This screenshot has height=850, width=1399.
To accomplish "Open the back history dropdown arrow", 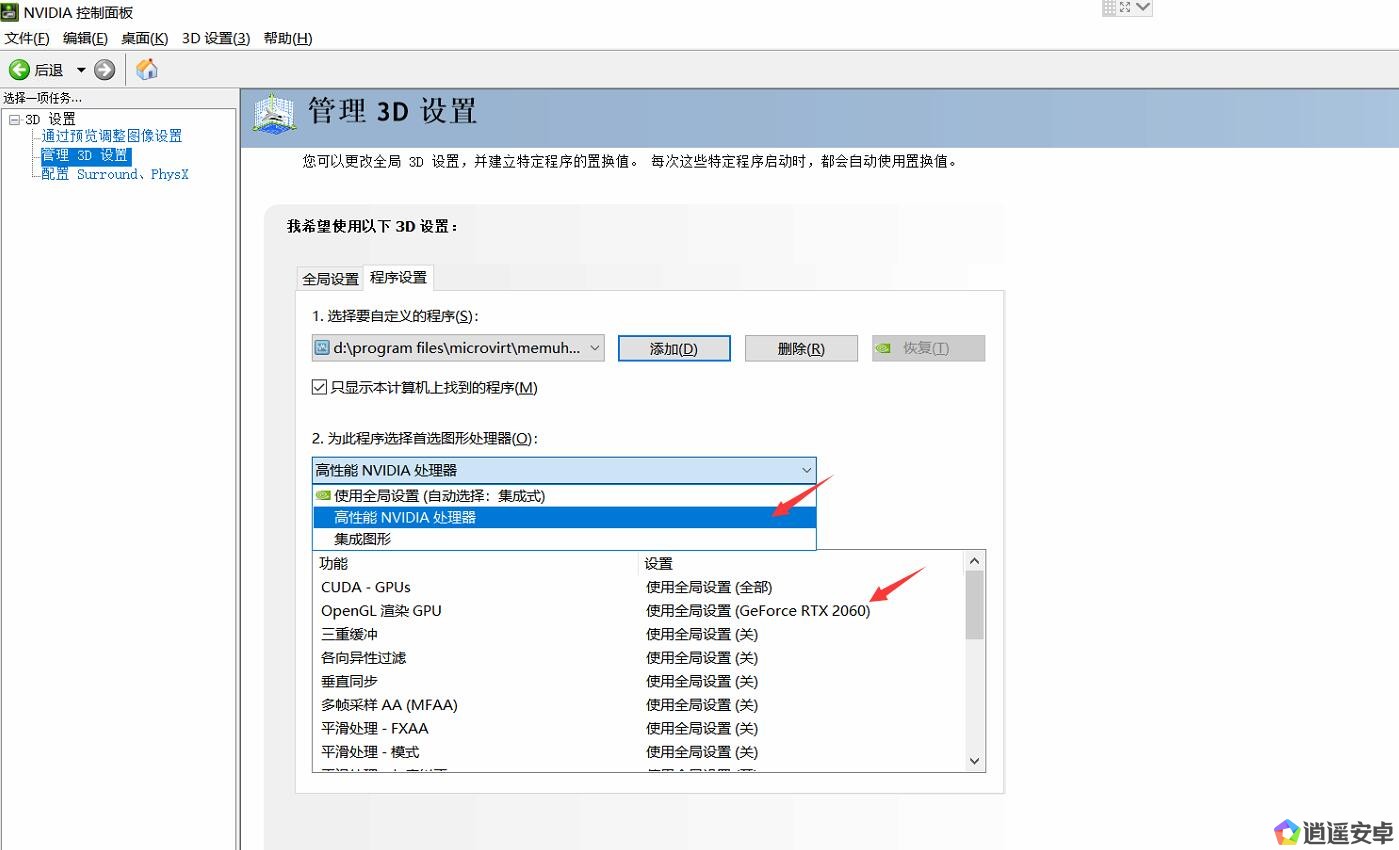I will click(81, 70).
